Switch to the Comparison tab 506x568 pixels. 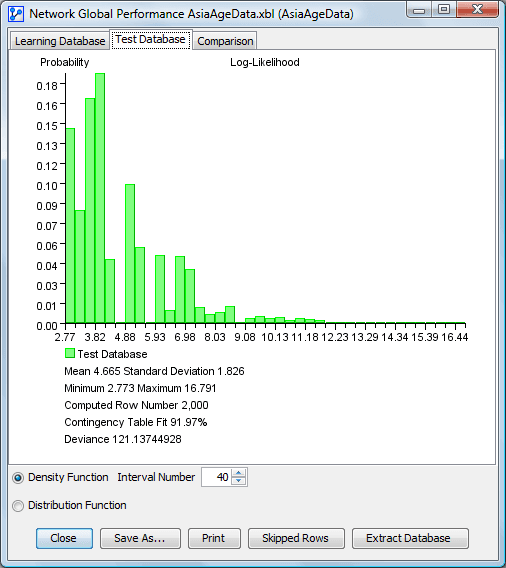pos(225,41)
